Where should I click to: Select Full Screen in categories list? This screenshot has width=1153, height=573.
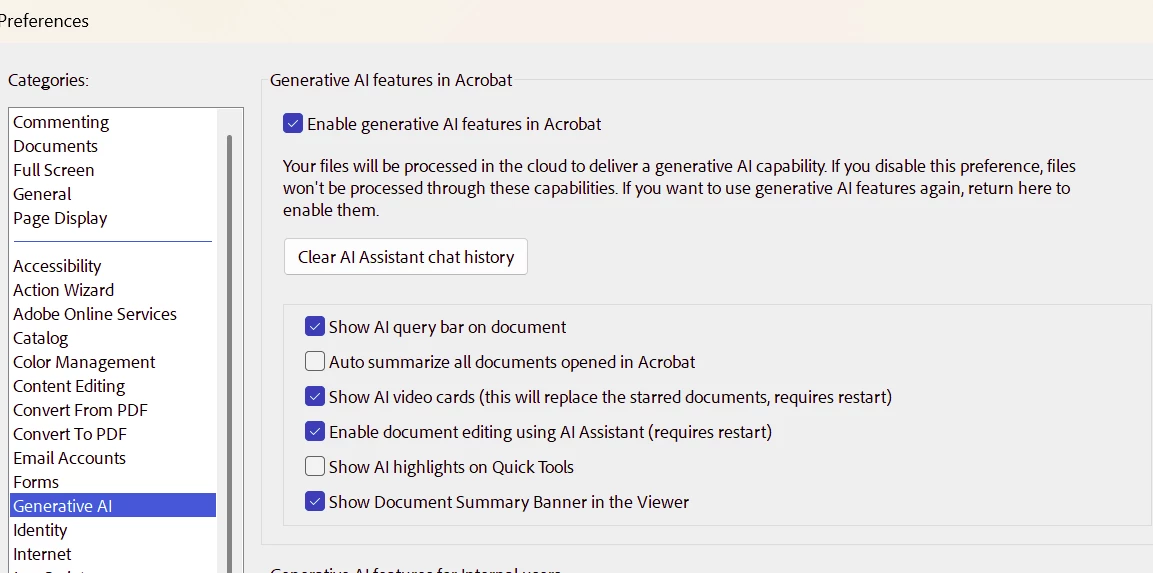coord(54,171)
